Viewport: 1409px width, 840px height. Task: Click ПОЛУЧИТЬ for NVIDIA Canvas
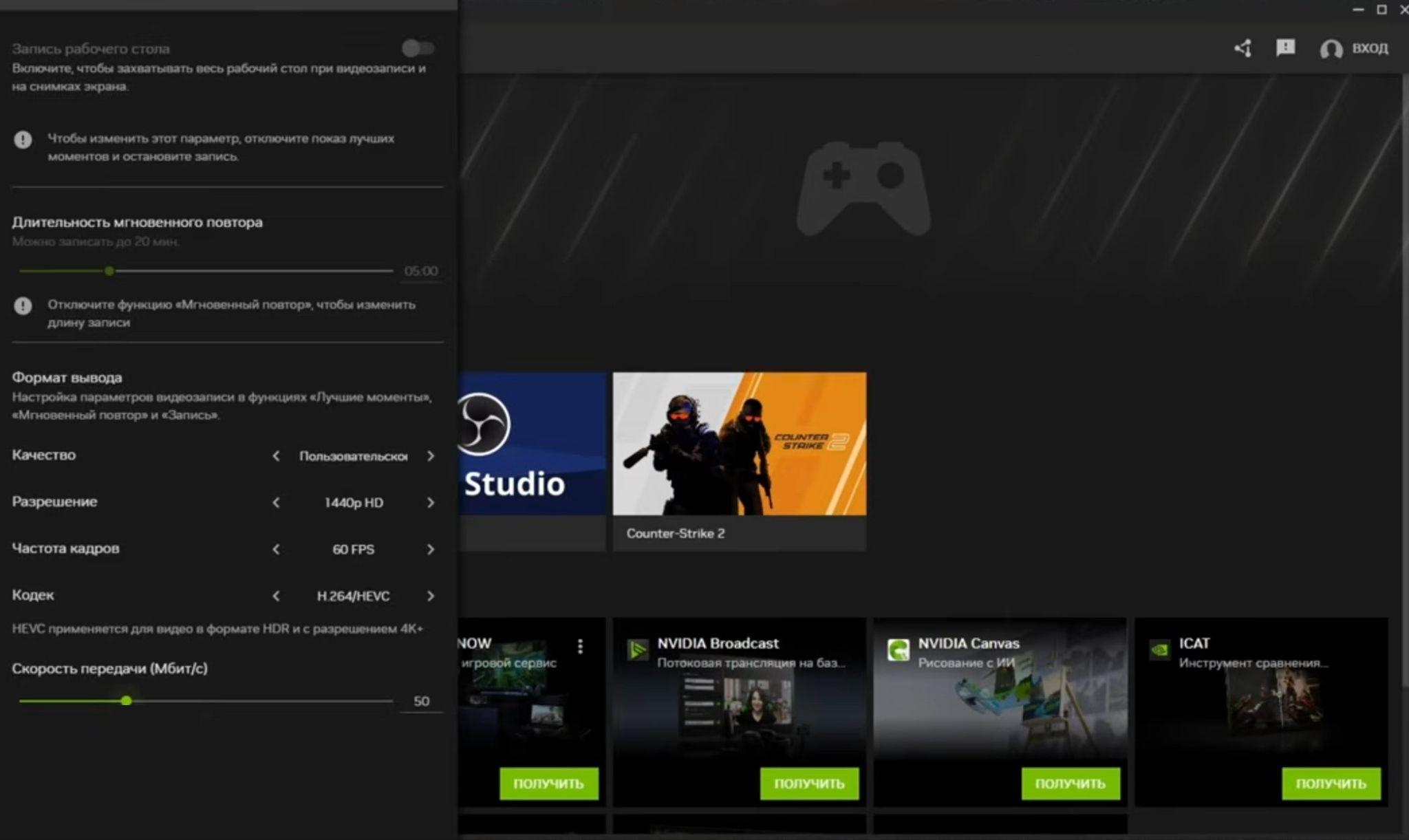pos(1071,784)
